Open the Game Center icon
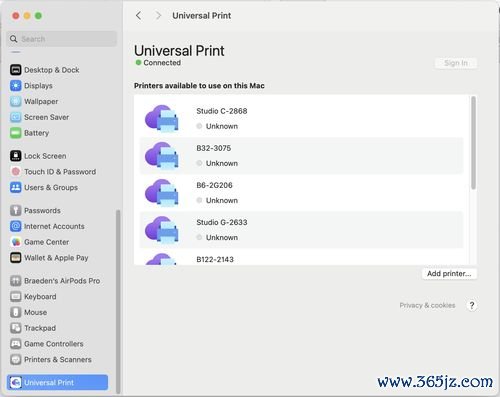The image size is (500, 397). [16, 242]
